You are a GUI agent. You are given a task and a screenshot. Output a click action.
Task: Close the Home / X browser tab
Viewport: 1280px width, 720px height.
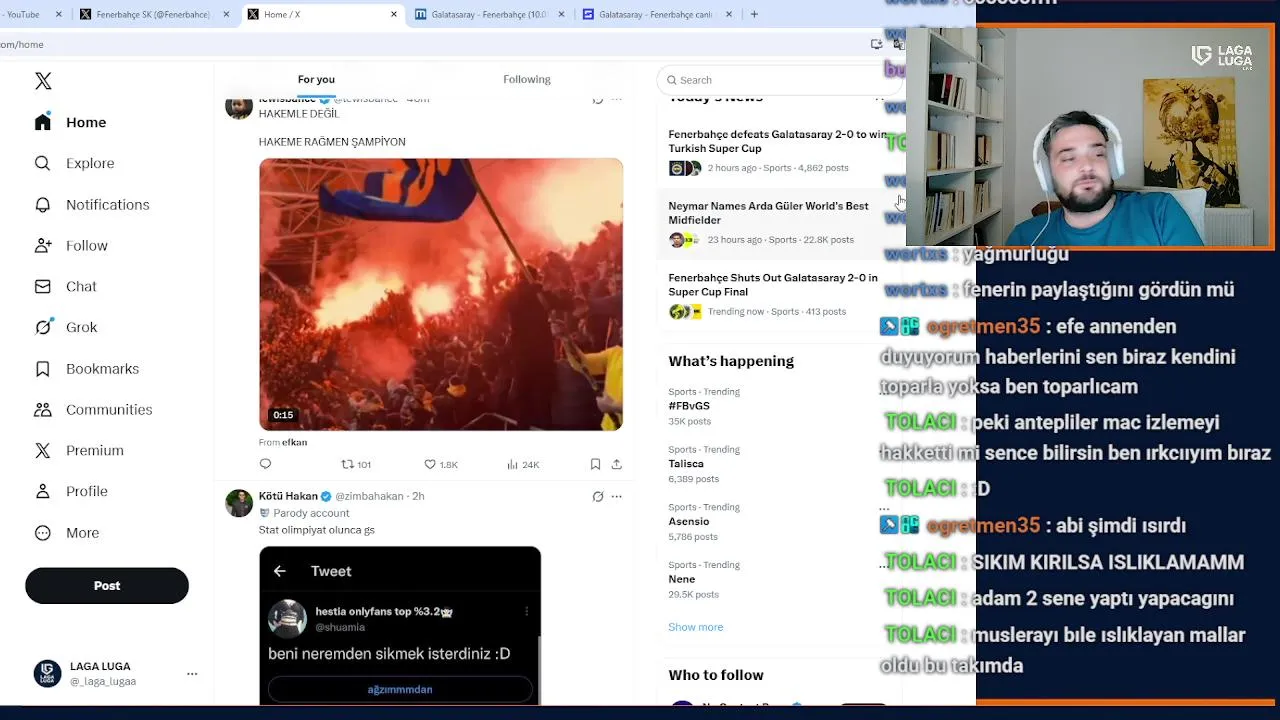(394, 14)
